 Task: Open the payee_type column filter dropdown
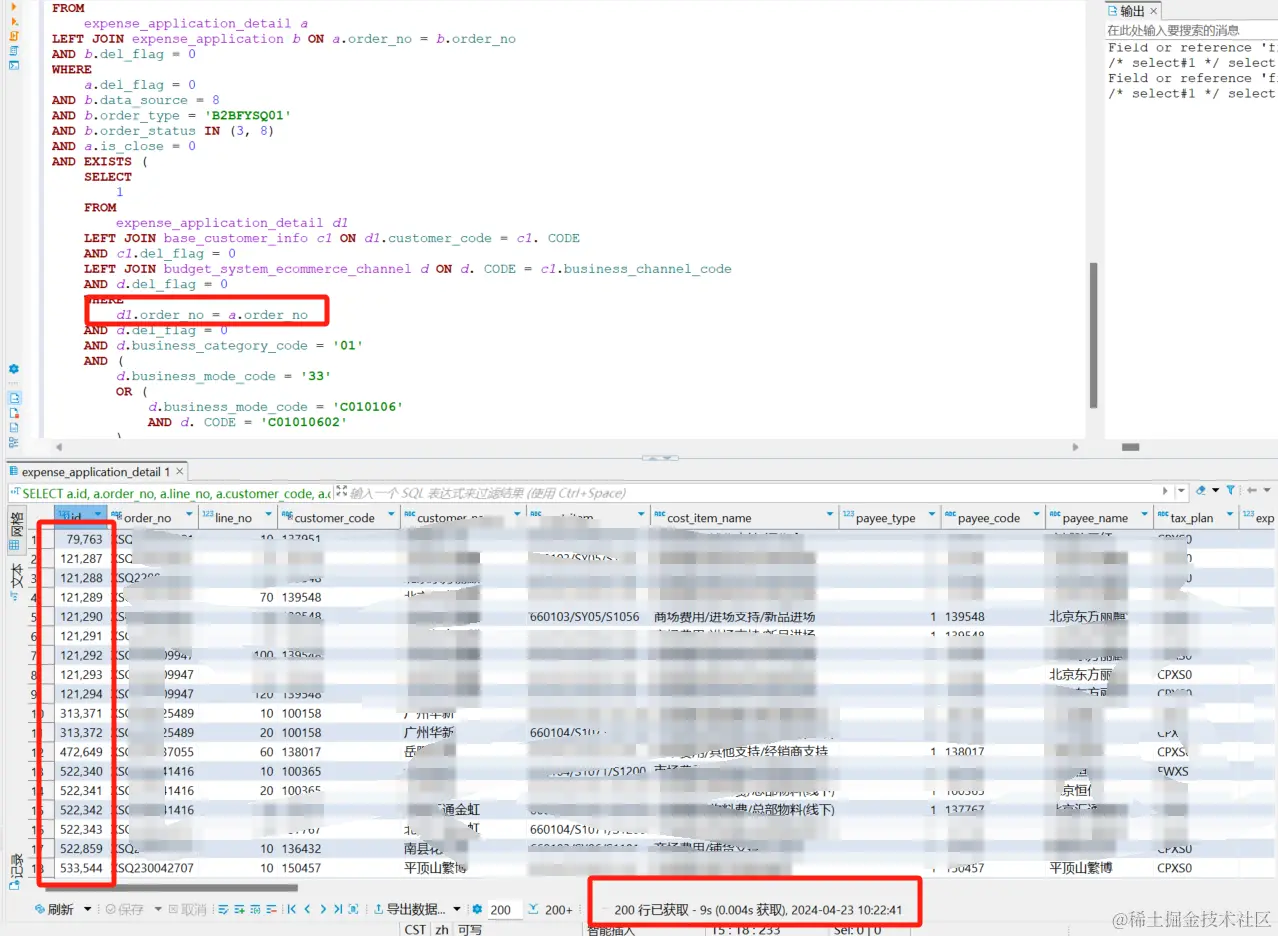click(930, 513)
